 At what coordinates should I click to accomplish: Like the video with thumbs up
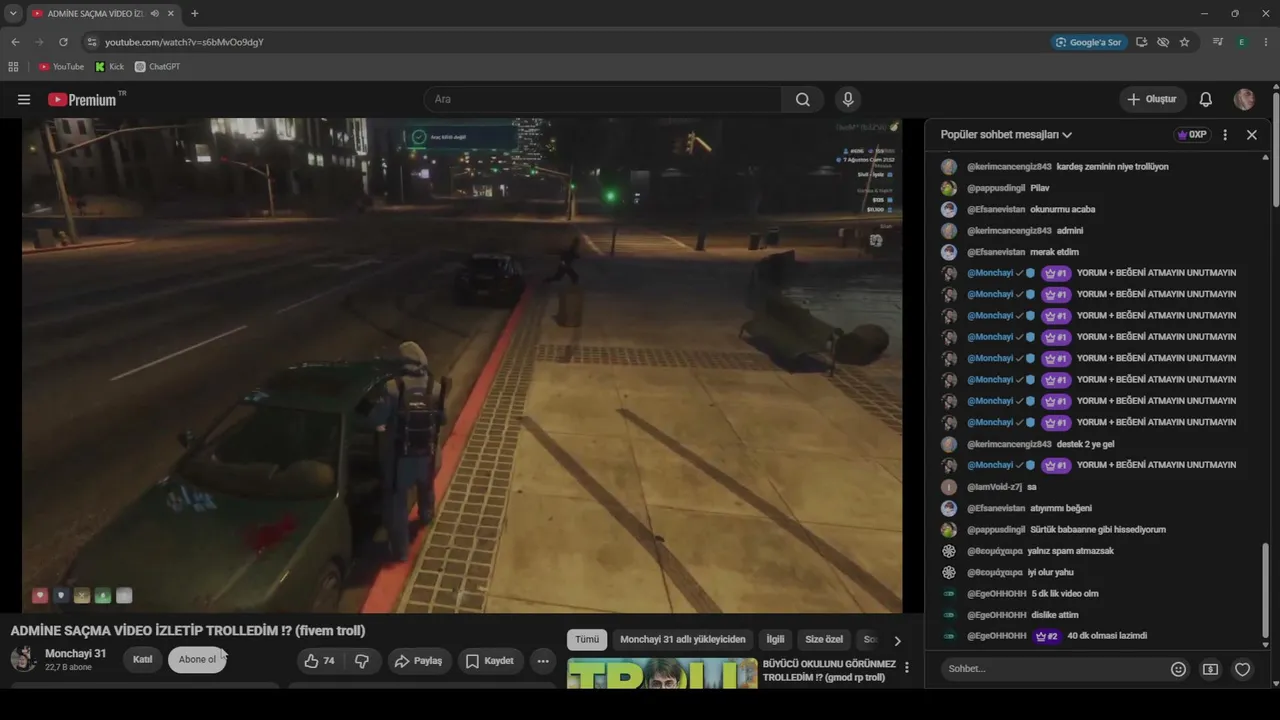point(320,660)
